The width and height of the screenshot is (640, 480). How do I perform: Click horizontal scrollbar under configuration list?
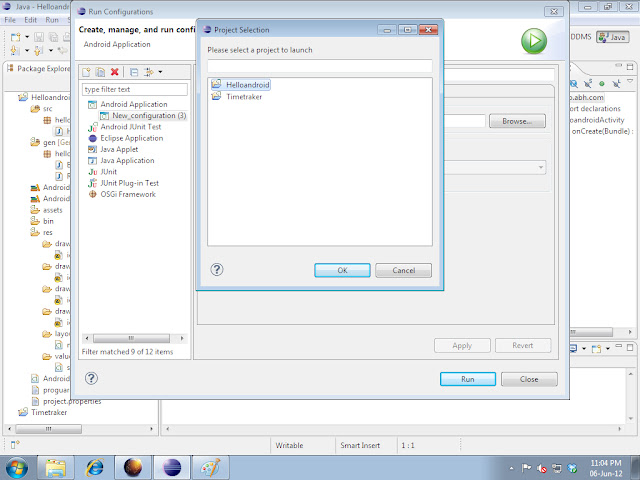tap(133, 338)
